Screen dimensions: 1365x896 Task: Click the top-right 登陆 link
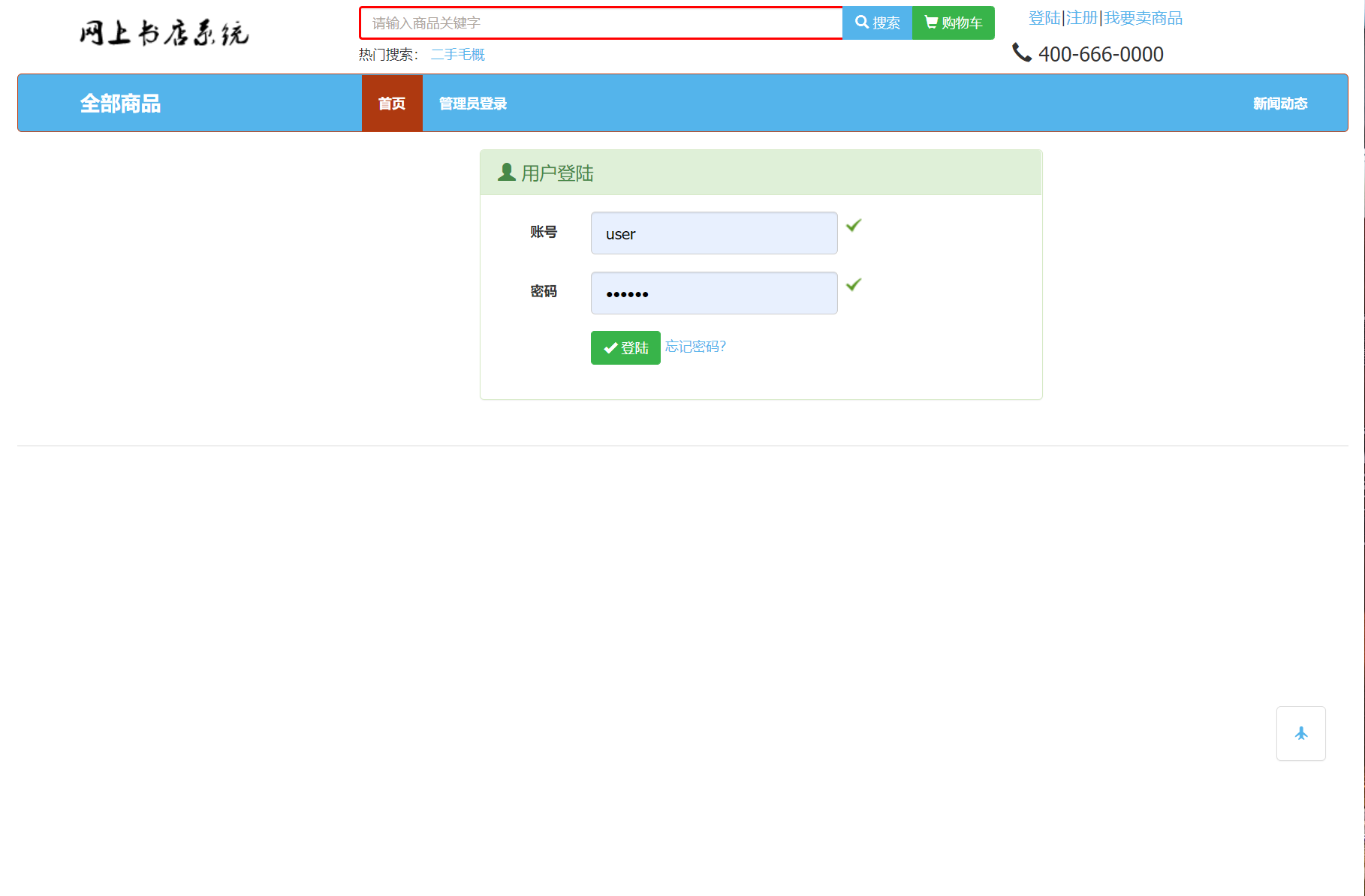[1044, 18]
